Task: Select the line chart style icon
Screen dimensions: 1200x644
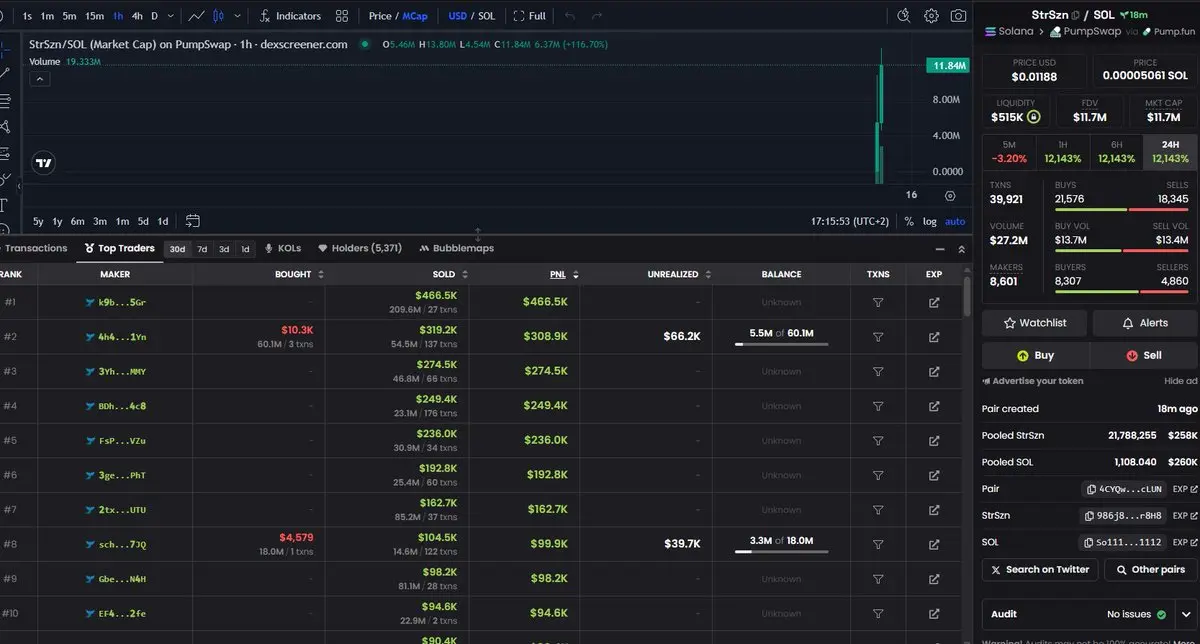Action: click(196, 16)
